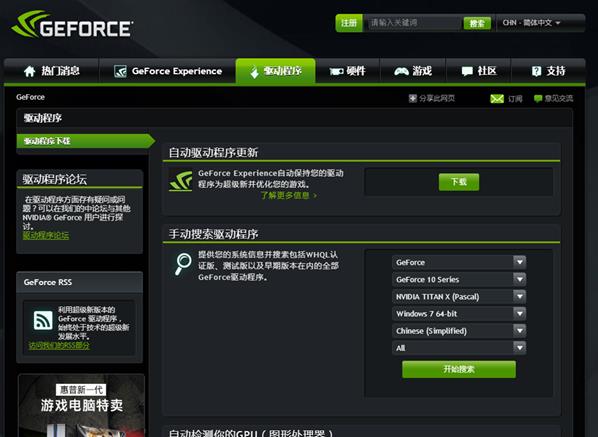Click the green 注册 button
The image size is (598, 437).
coord(349,23)
